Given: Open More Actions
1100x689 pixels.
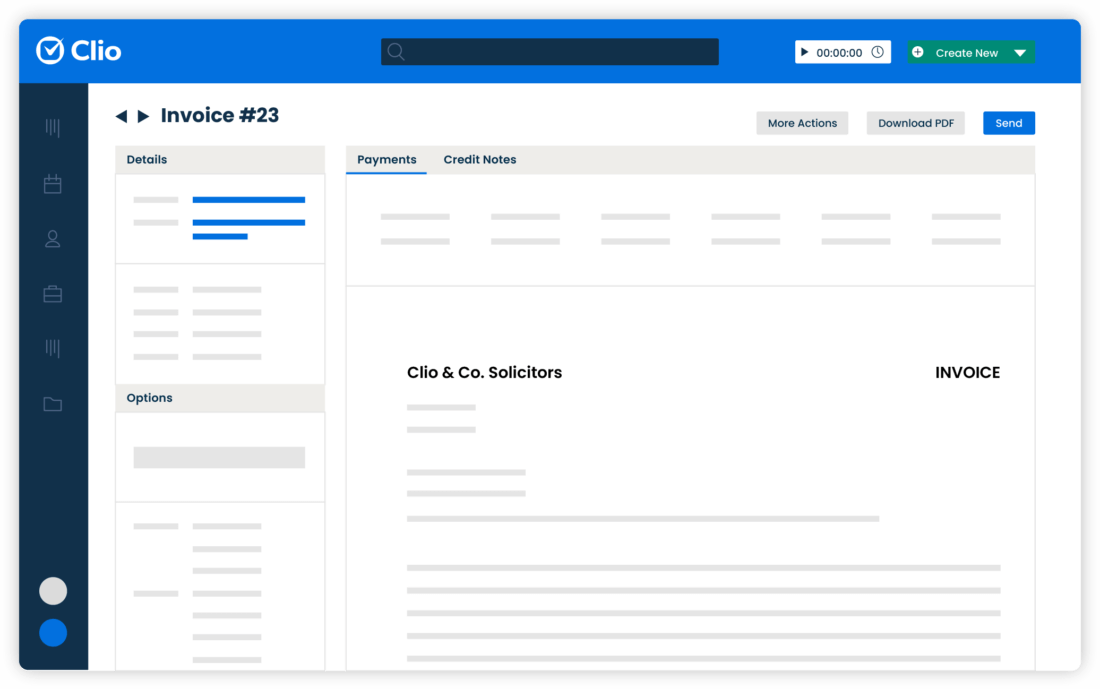Looking at the screenshot, I should pos(802,122).
